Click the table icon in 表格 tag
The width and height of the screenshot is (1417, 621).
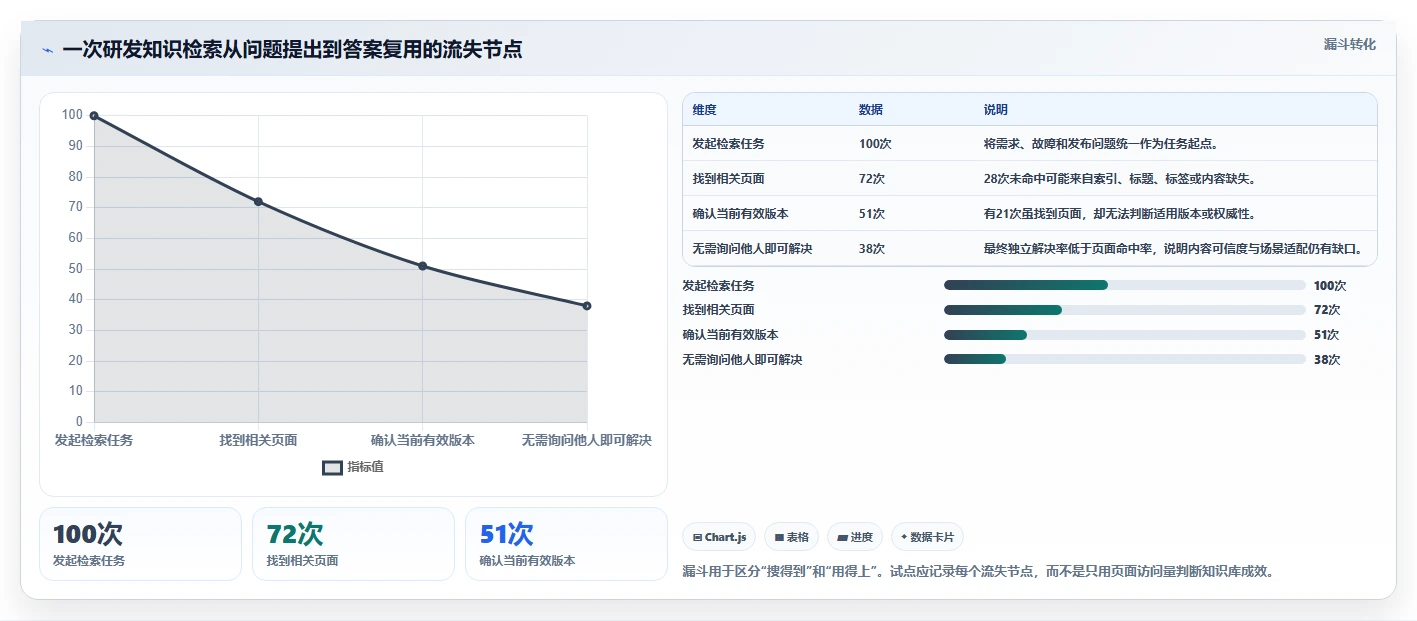[x=779, y=538]
